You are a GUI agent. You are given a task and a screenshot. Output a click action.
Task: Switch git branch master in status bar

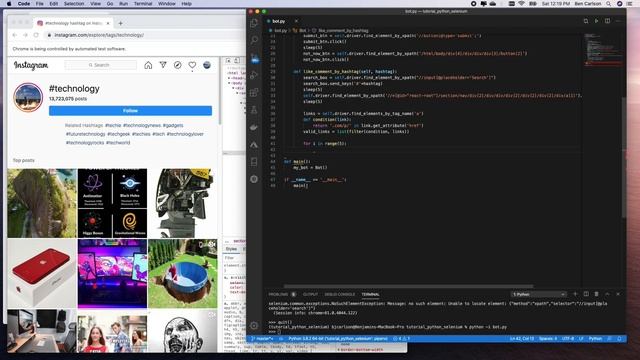click(x=262, y=339)
